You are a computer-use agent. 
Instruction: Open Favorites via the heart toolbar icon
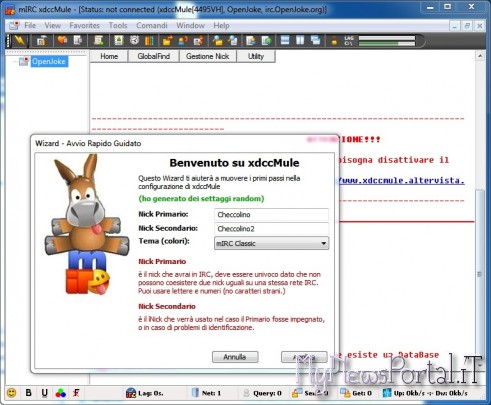click(x=62, y=40)
